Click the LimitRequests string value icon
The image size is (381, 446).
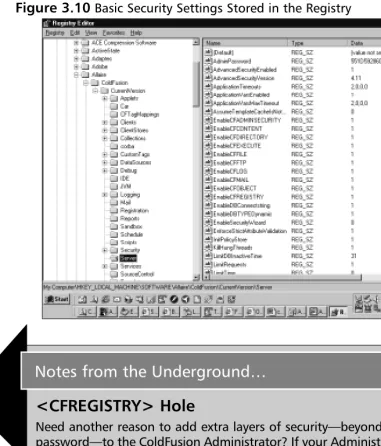[208, 264]
